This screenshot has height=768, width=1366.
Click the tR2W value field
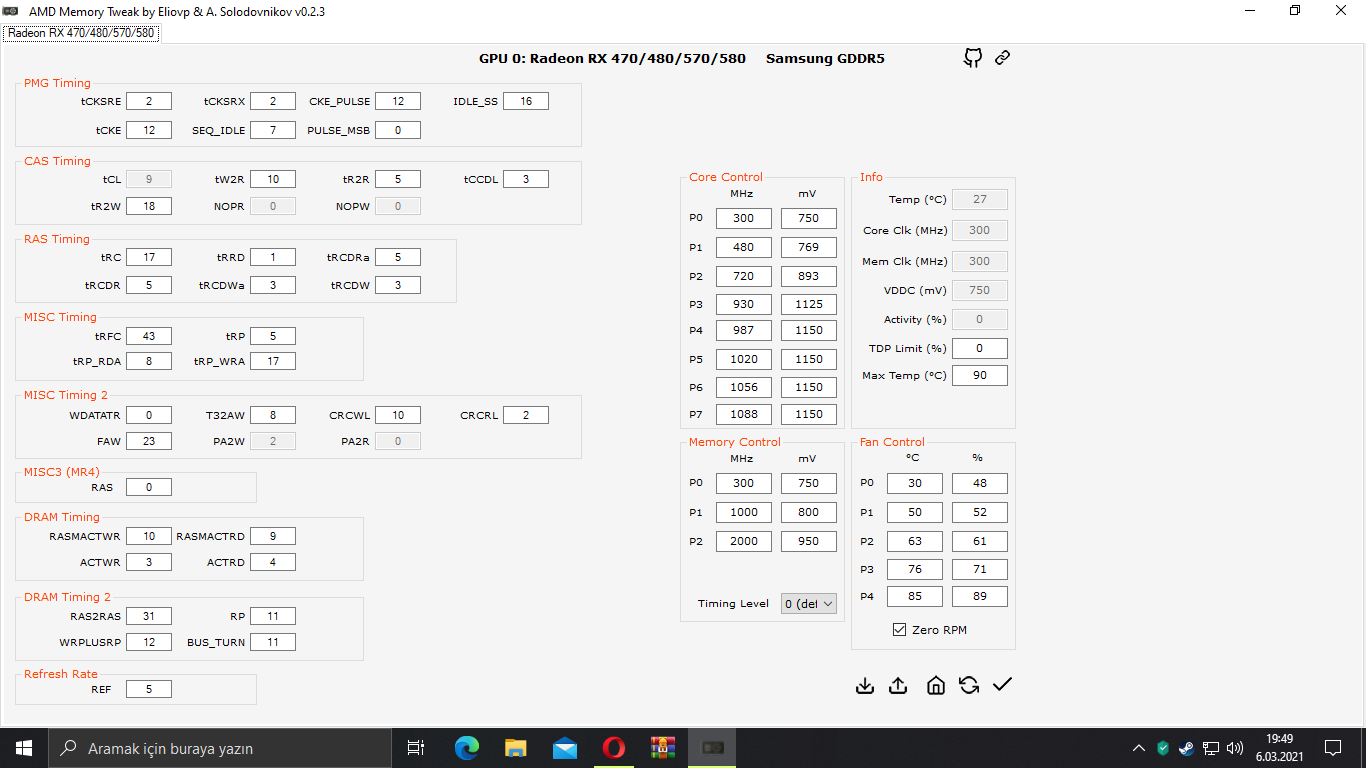(149, 206)
